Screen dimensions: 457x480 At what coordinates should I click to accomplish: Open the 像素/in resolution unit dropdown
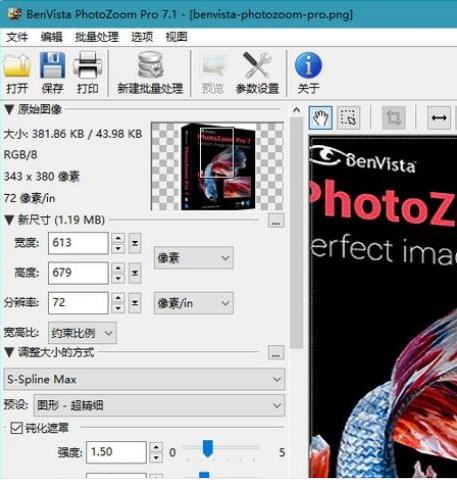click(193, 303)
